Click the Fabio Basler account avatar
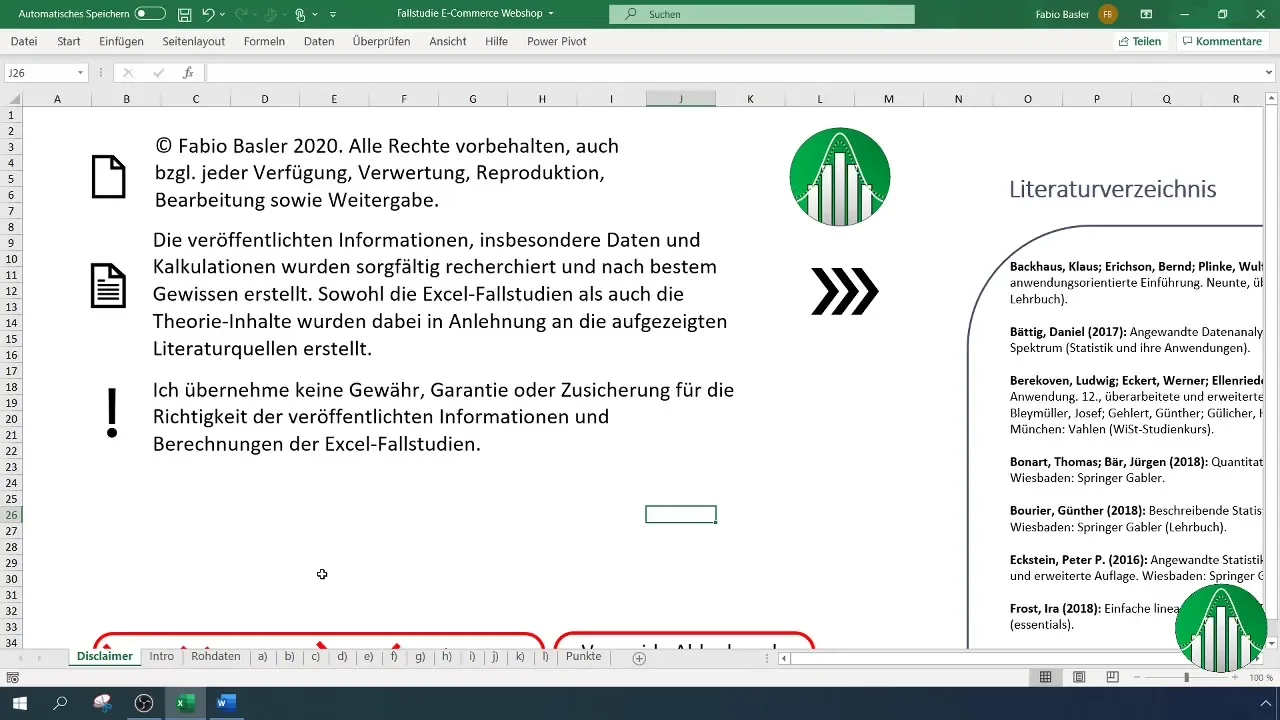 click(x=1108, y=14)
